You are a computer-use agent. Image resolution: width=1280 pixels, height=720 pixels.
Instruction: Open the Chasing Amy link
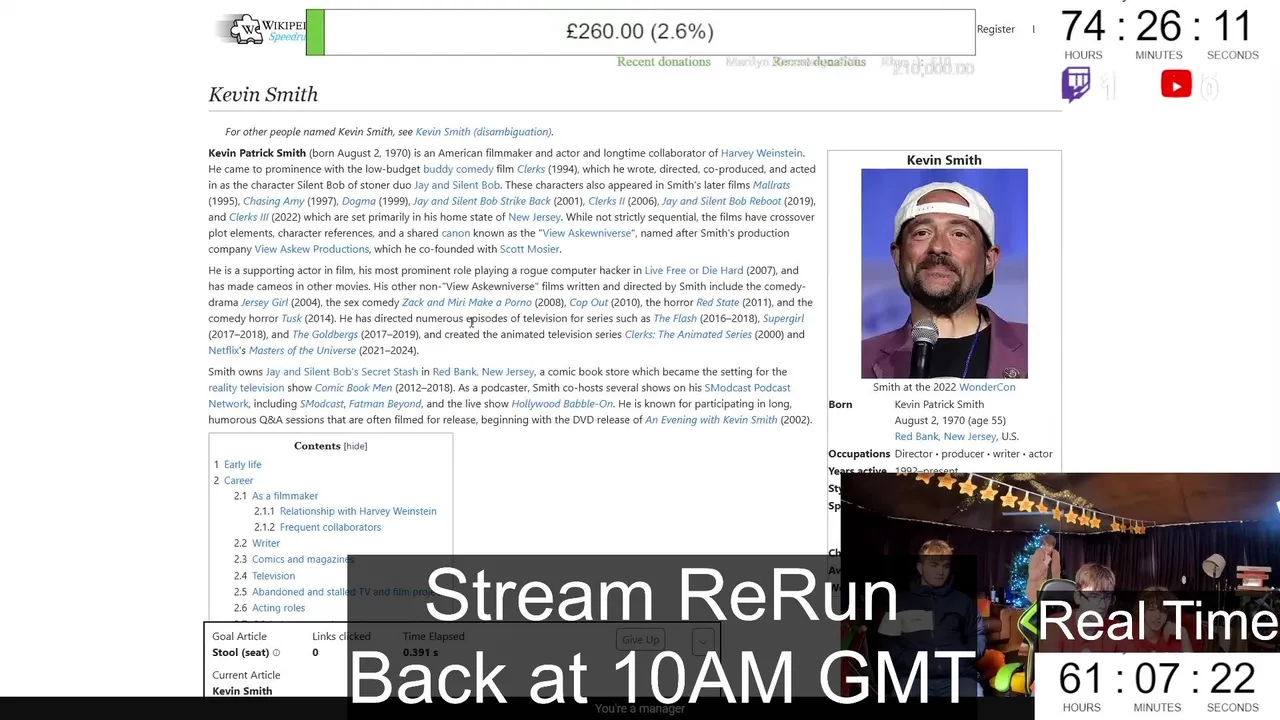coord(274,201)
